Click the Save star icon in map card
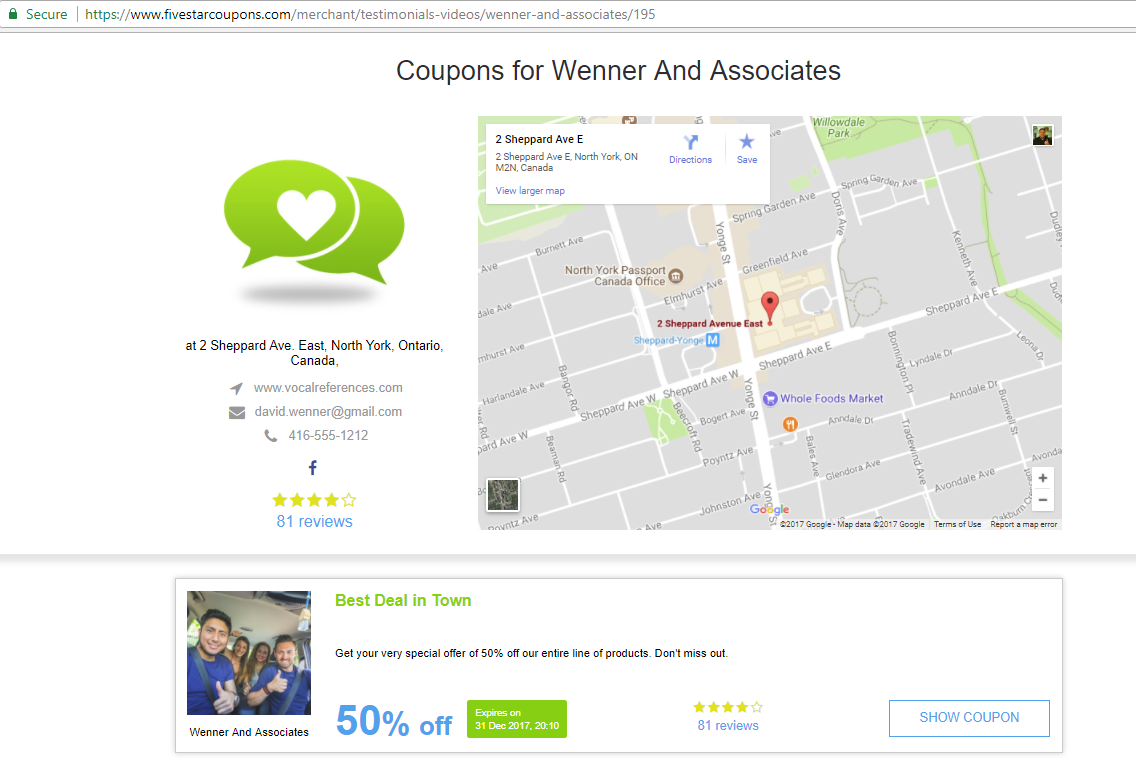 point(747,141)
